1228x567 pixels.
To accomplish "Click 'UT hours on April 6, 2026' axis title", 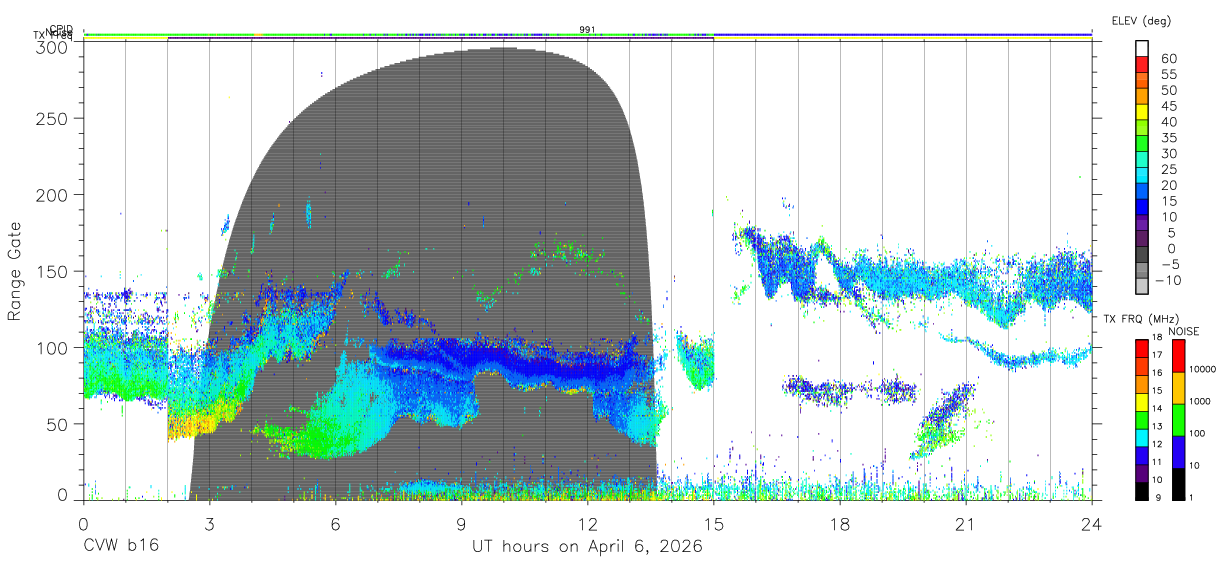I will click(588, 547).
